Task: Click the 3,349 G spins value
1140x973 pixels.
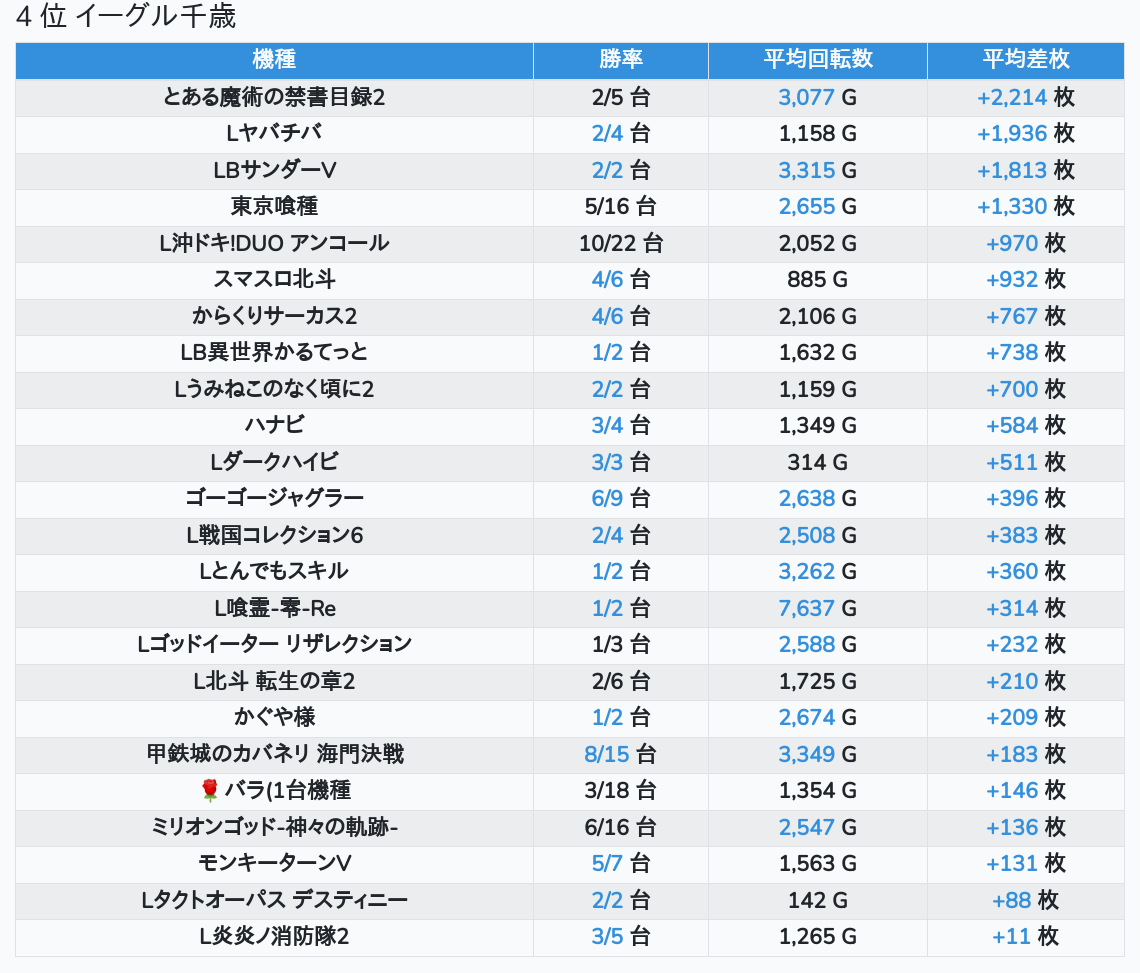Action: click(818, 754)
